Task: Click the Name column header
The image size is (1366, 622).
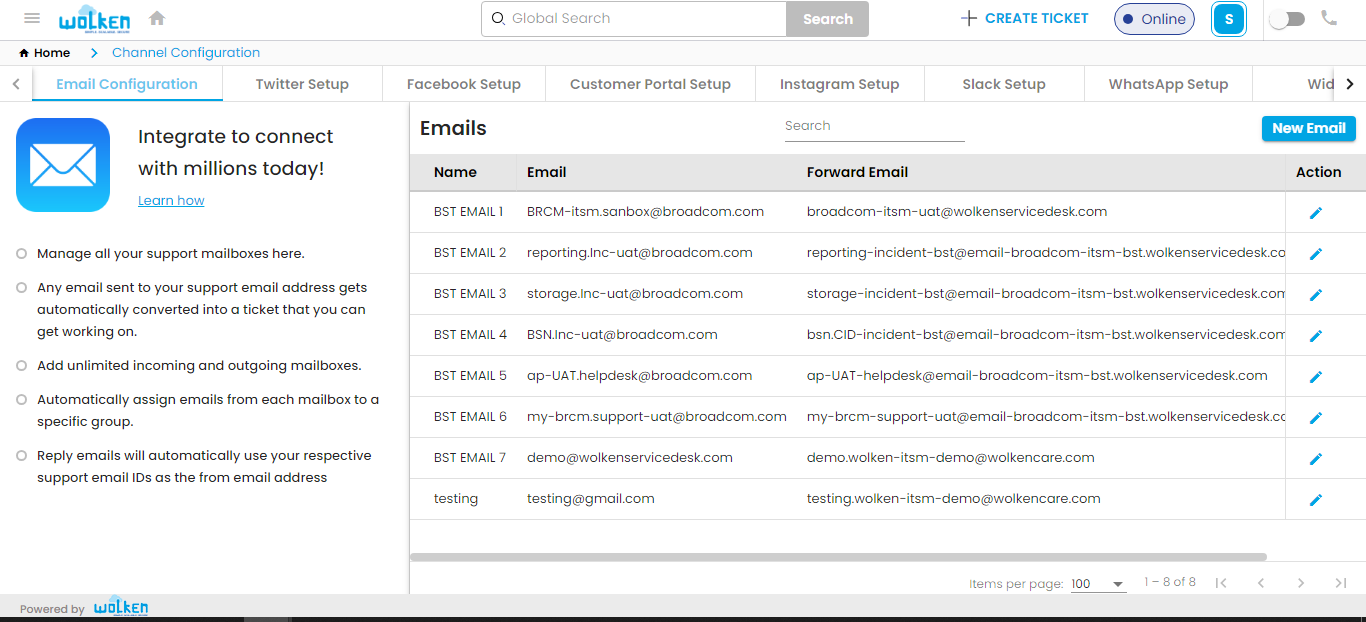Action: tap(455, 172)
